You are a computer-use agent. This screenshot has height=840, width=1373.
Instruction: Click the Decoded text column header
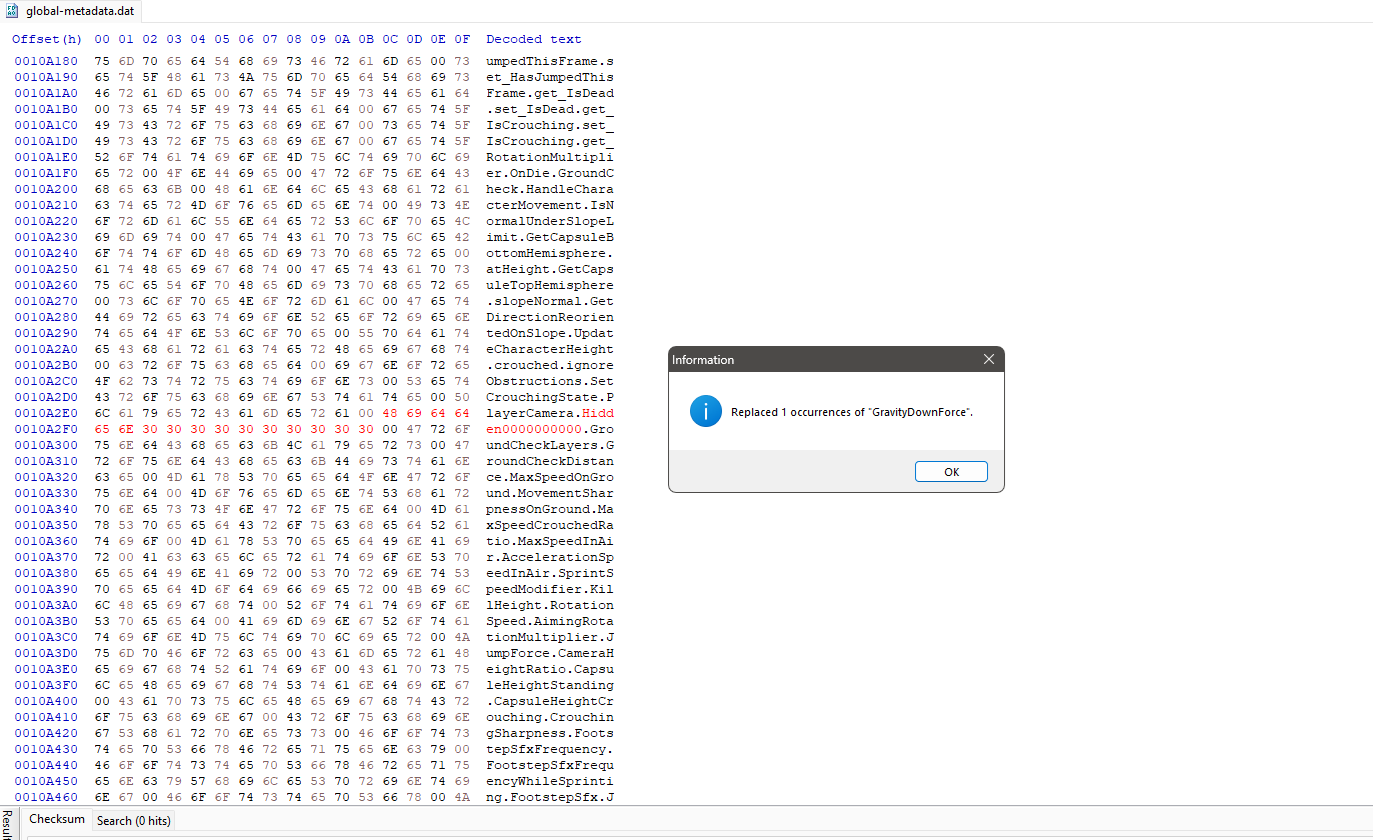[533, 40]
